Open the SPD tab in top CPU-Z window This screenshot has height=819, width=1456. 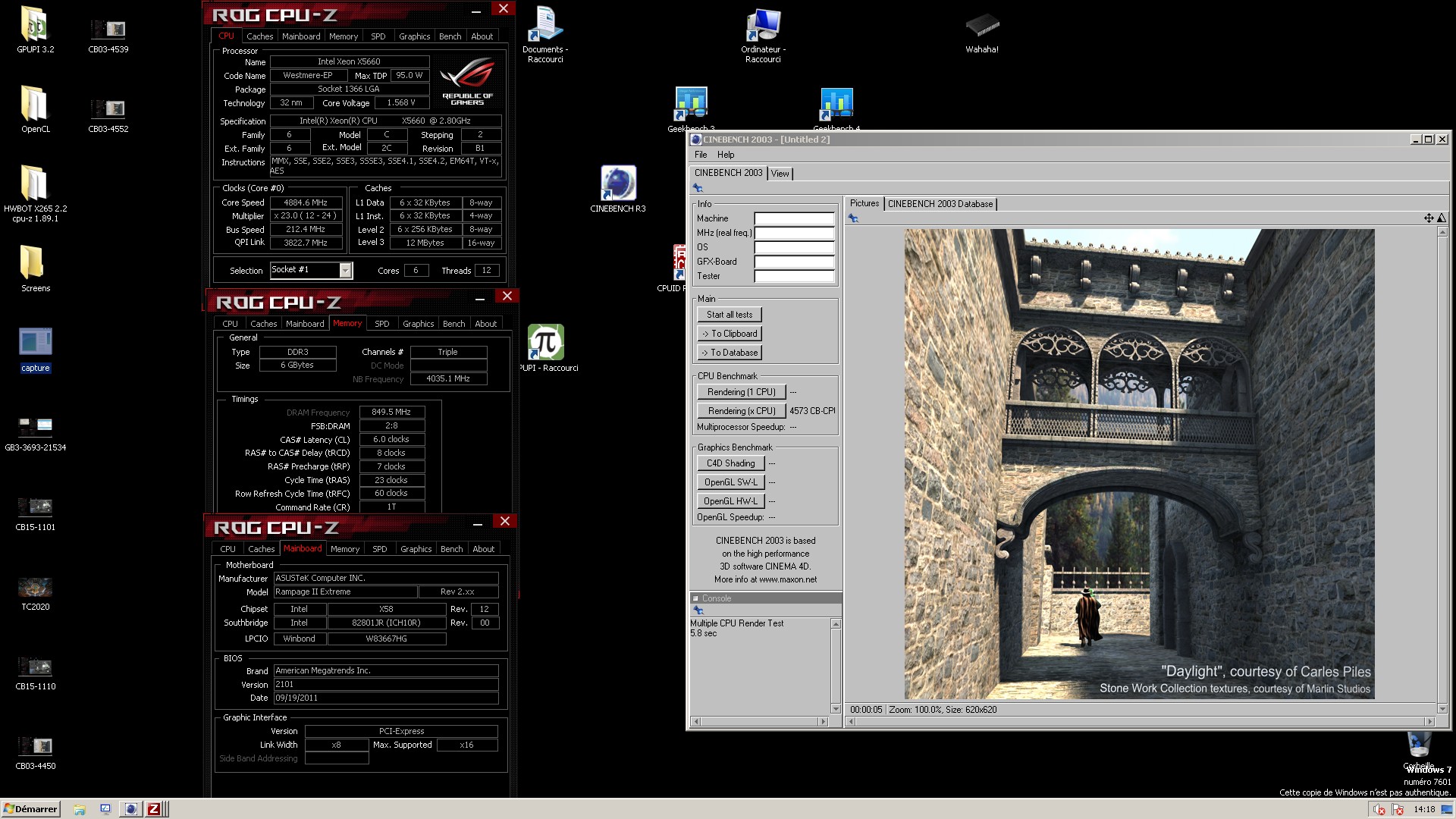coord(378,36)
